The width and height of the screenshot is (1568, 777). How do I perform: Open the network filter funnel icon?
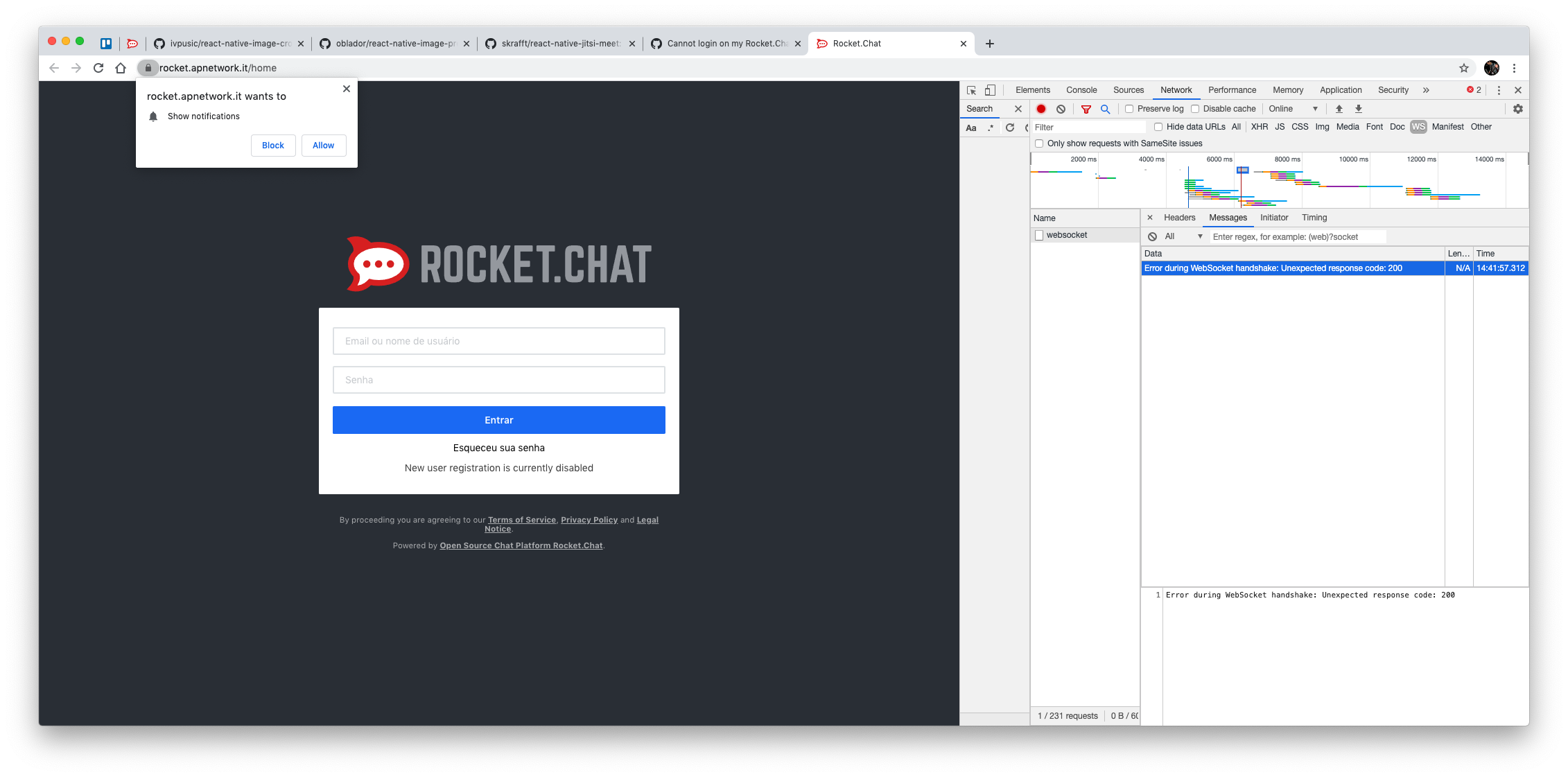[x=1086, y=109]
